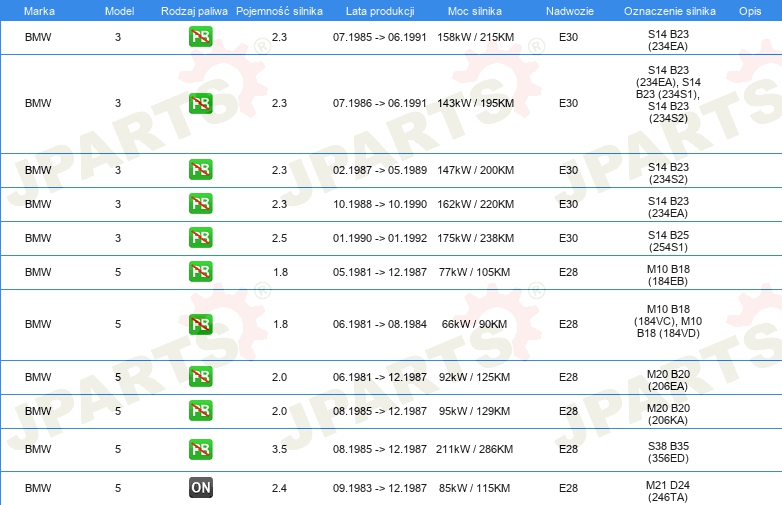Click the petrol fuel icon for 143kW / 195KM row
This screenshot has height=505, width=782.
[x=200, y=103]
